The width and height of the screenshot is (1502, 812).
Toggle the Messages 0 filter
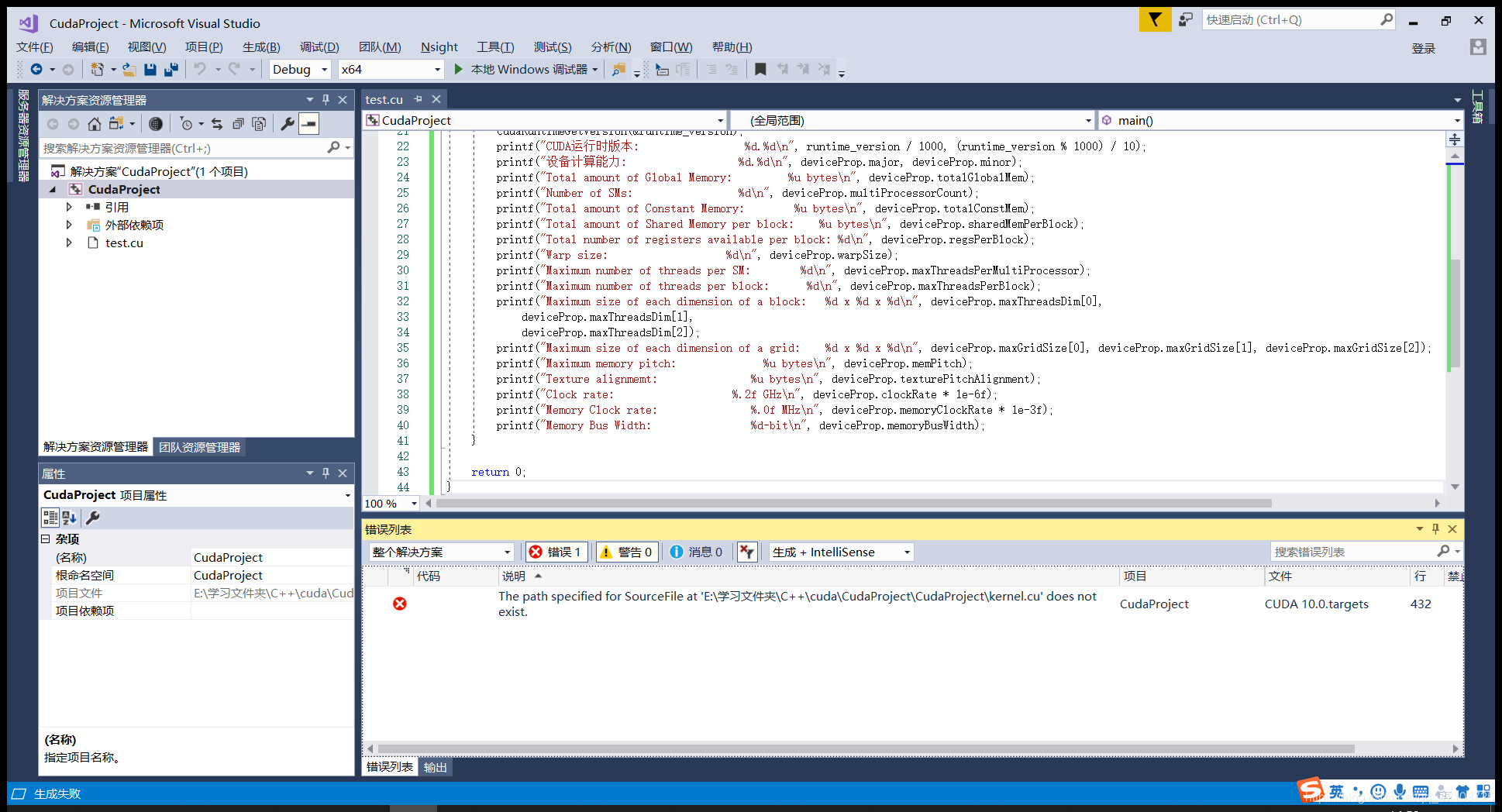point(697,552)
